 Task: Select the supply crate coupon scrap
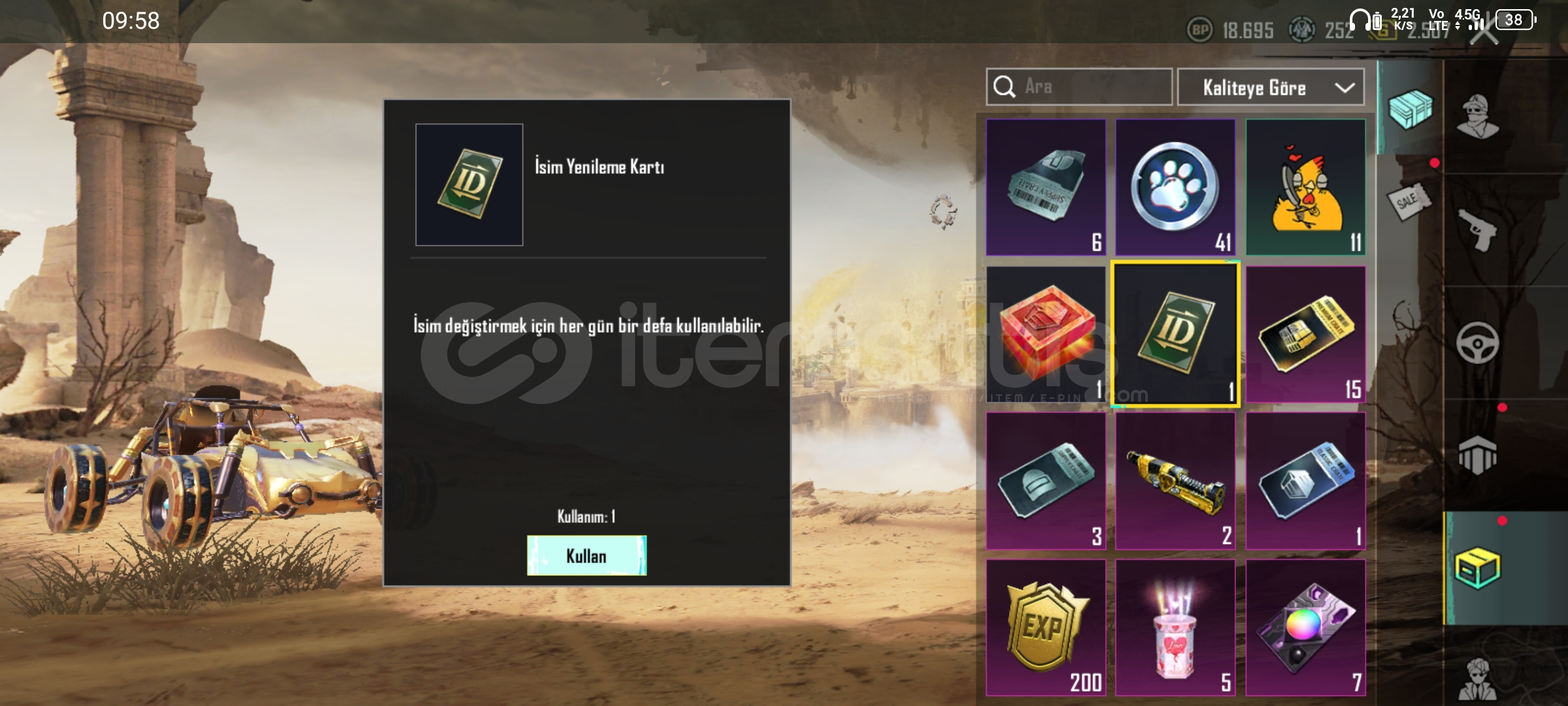coord(1045,187)
